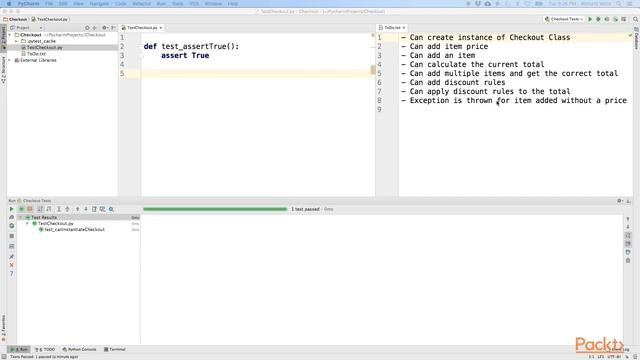
Task: Click the layout icon in Run sidebar
Action: tap(11, 246)
